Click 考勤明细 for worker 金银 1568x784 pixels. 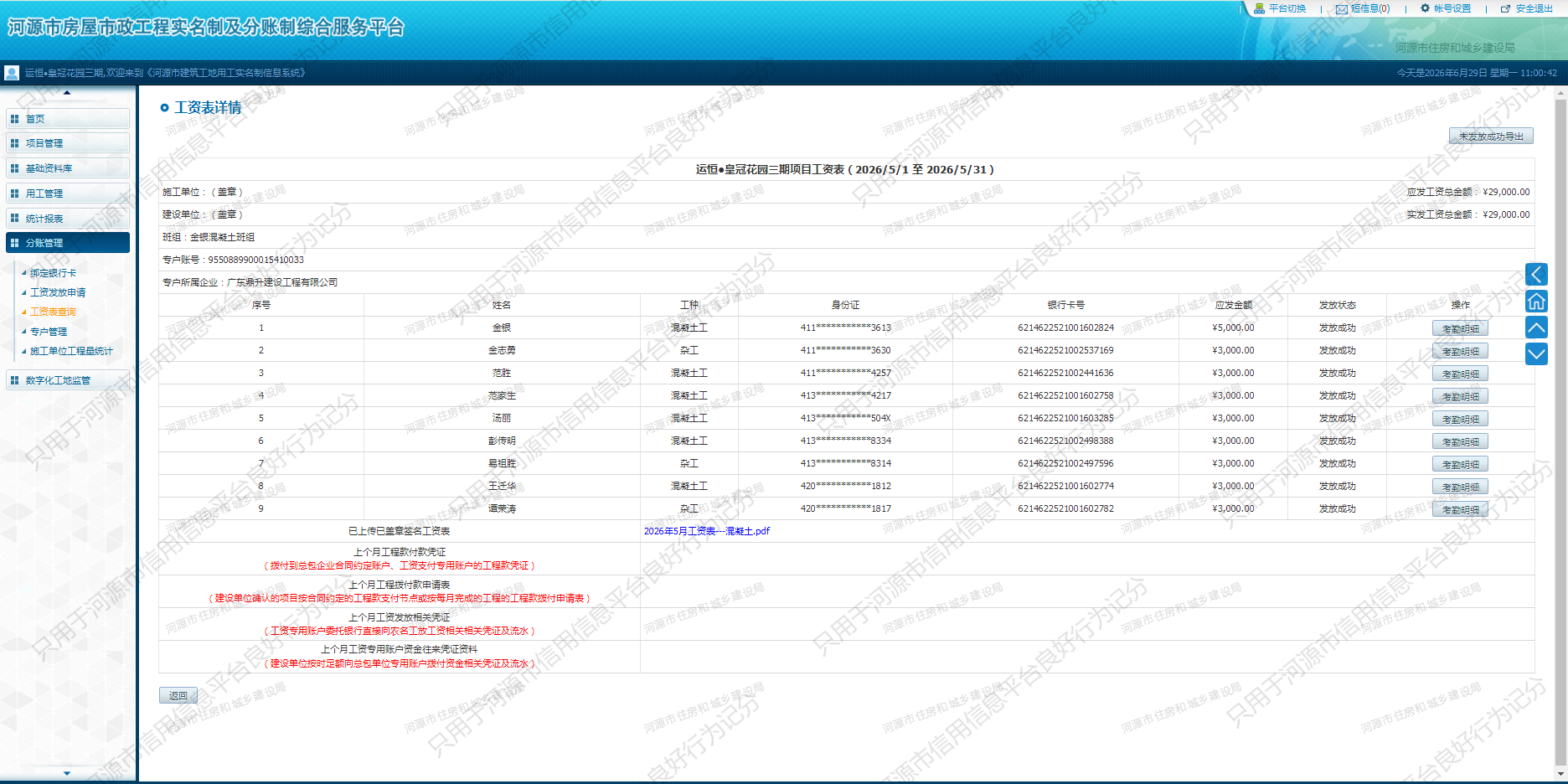click(1460, 328)
